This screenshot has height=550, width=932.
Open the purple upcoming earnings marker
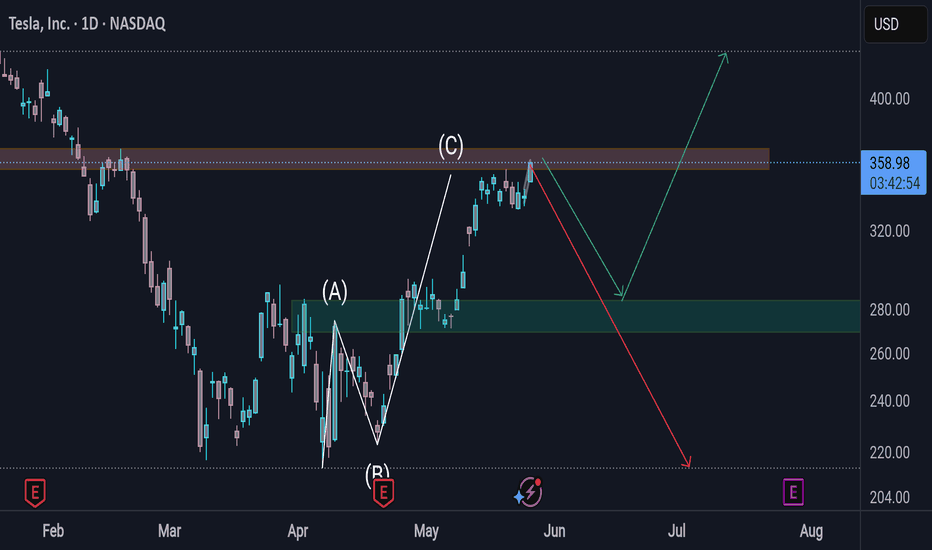click(x=793, y=492)
